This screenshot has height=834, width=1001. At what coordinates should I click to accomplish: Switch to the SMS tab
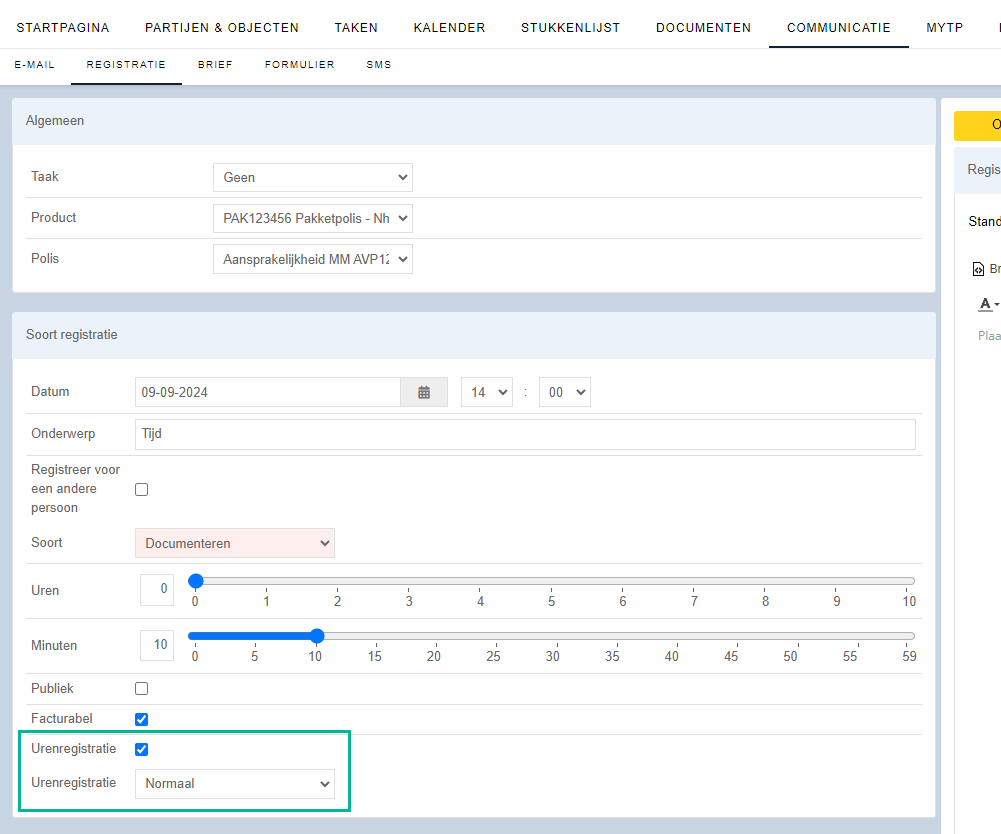point(379,64)
